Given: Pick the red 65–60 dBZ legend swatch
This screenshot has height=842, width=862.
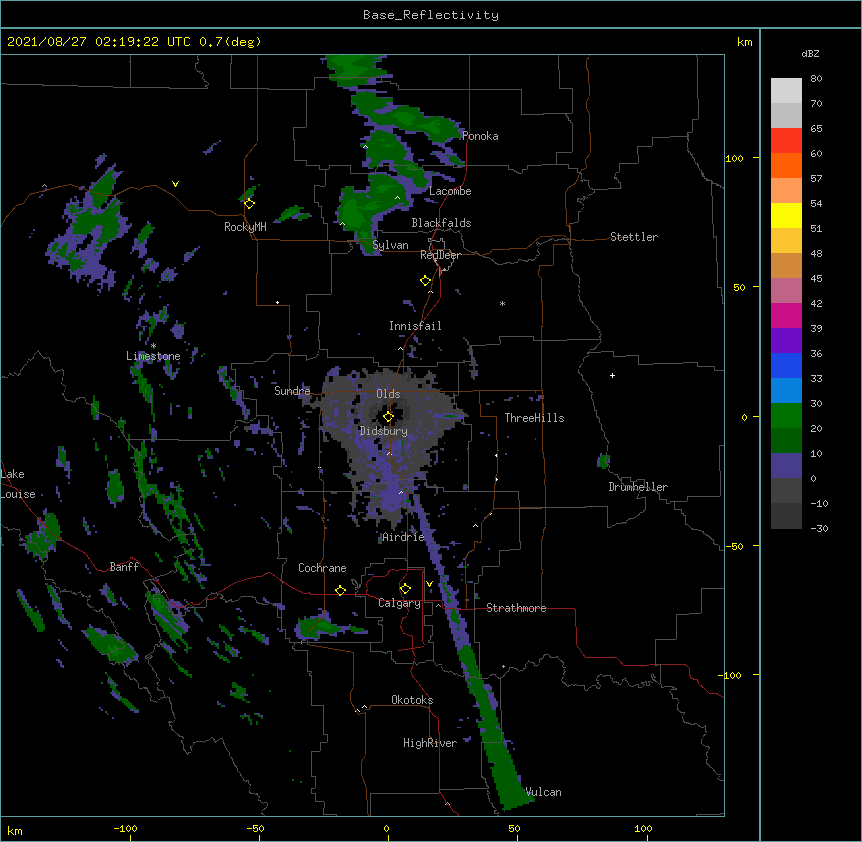Looking at the screenshot, I should pos(786,141).
